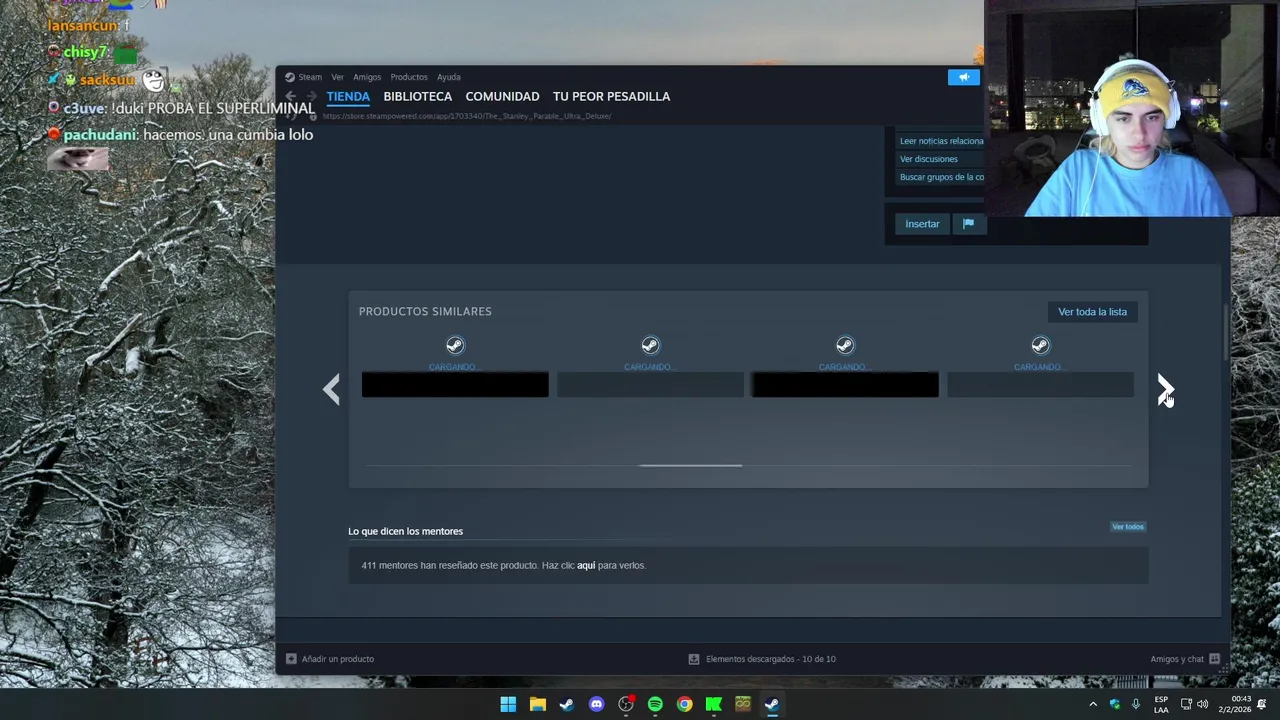Click the first loading similar product card
This screenshot has width=1280, height=720.
point(455,368)
